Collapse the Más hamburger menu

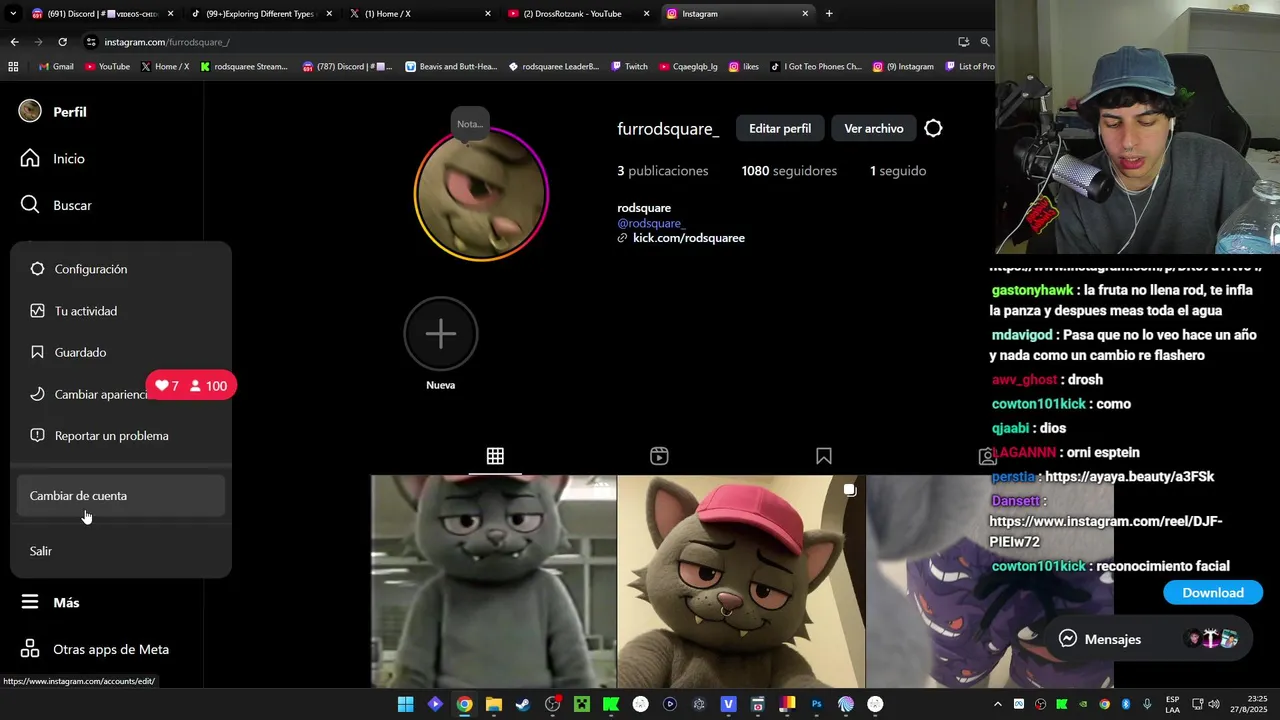click(x=50, y=602)
